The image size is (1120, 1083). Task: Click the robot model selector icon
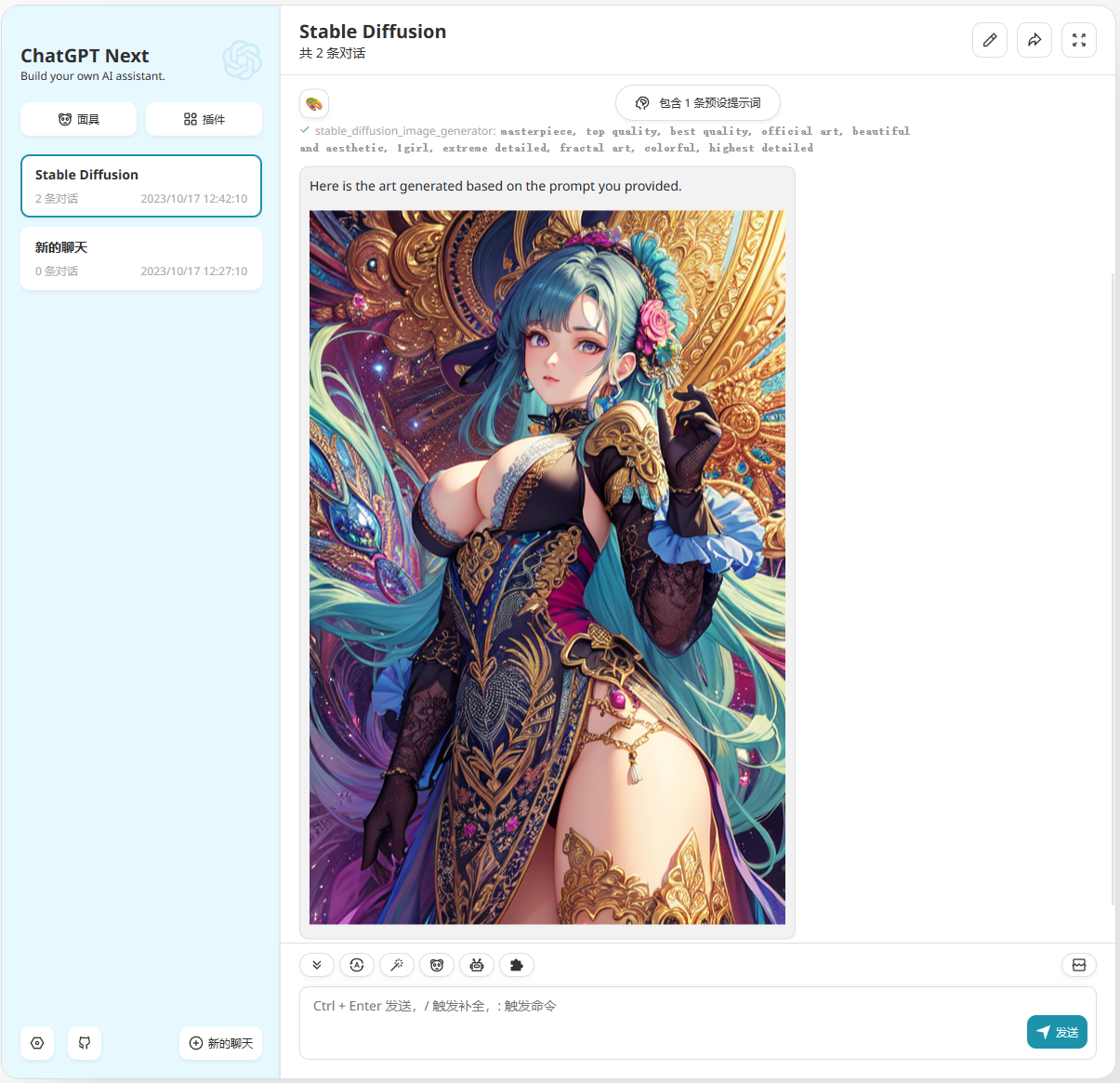pos(477,965)
